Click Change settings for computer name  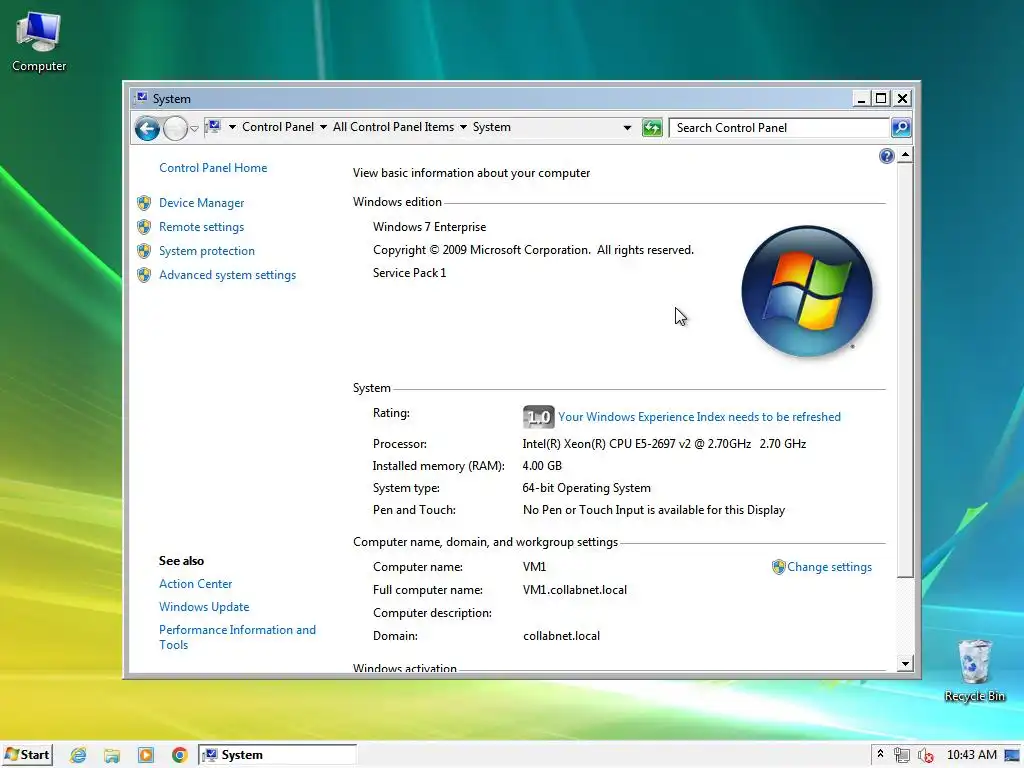click(x=829, y=567)
